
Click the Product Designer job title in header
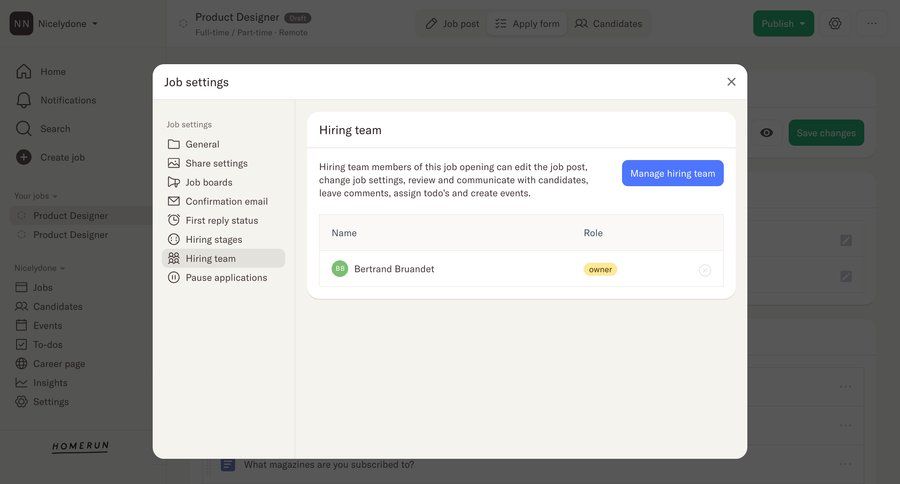tap(237, 17)
